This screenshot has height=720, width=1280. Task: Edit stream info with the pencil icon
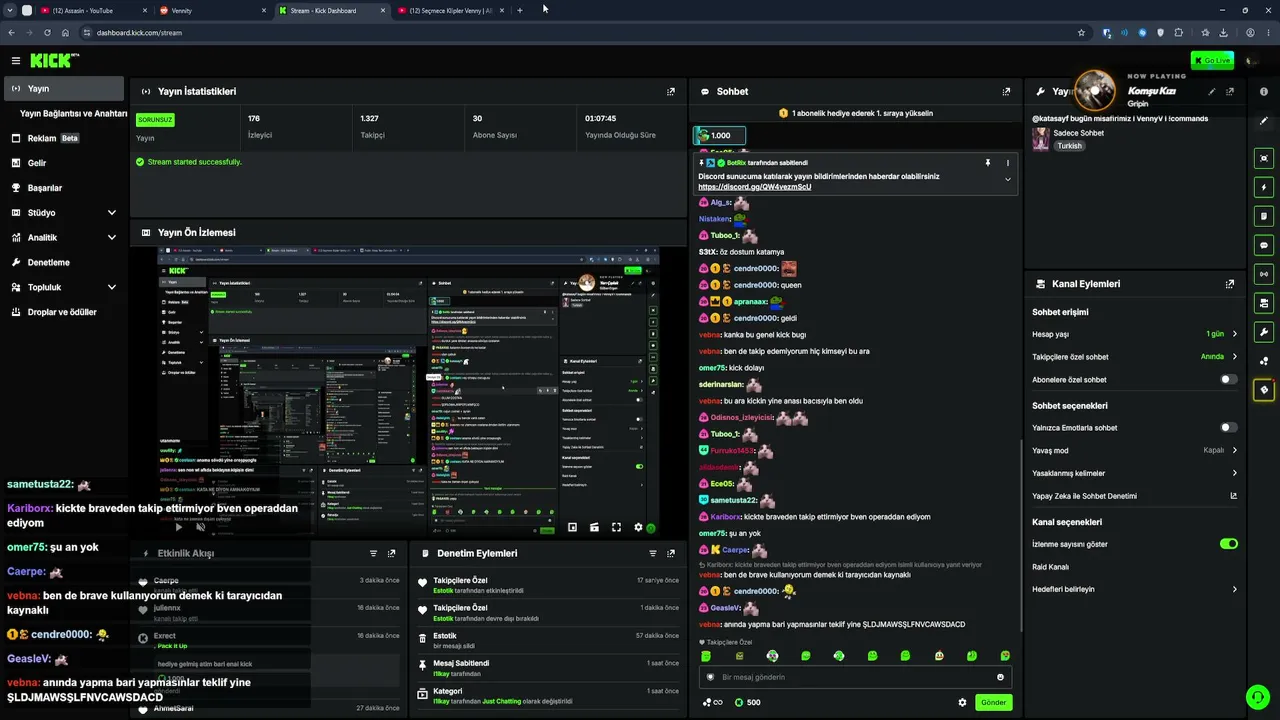click(x=1212, y=91)
